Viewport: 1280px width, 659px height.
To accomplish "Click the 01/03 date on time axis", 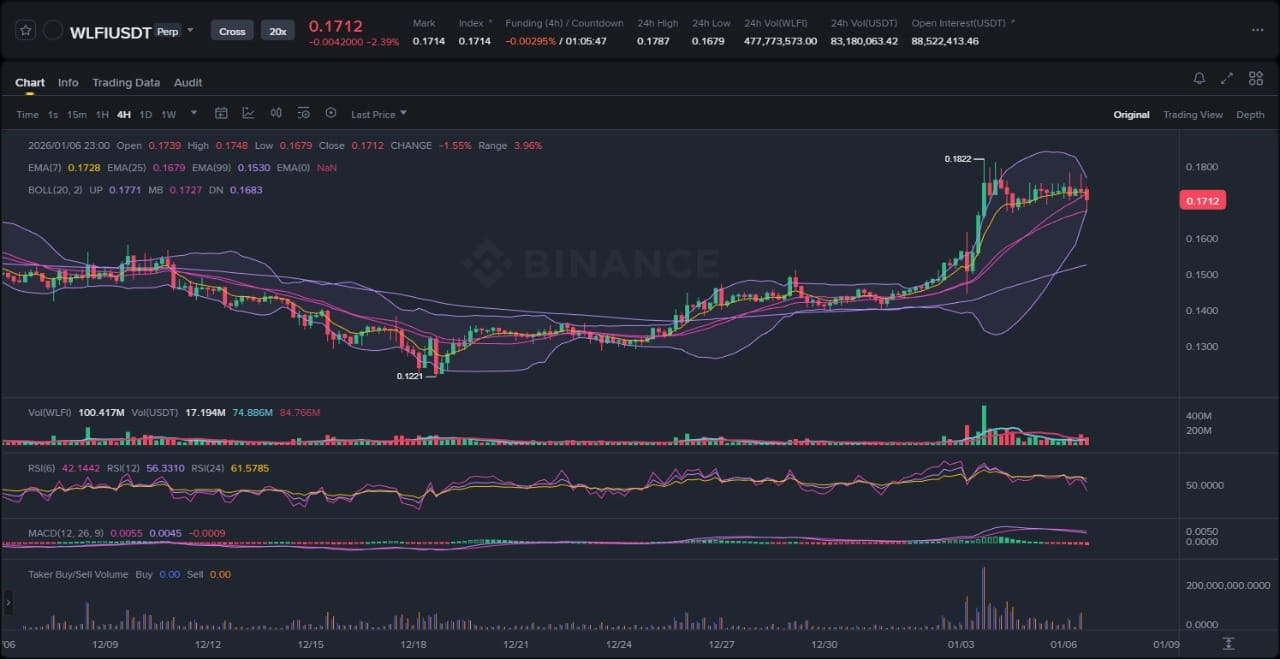I will point(961,644).
